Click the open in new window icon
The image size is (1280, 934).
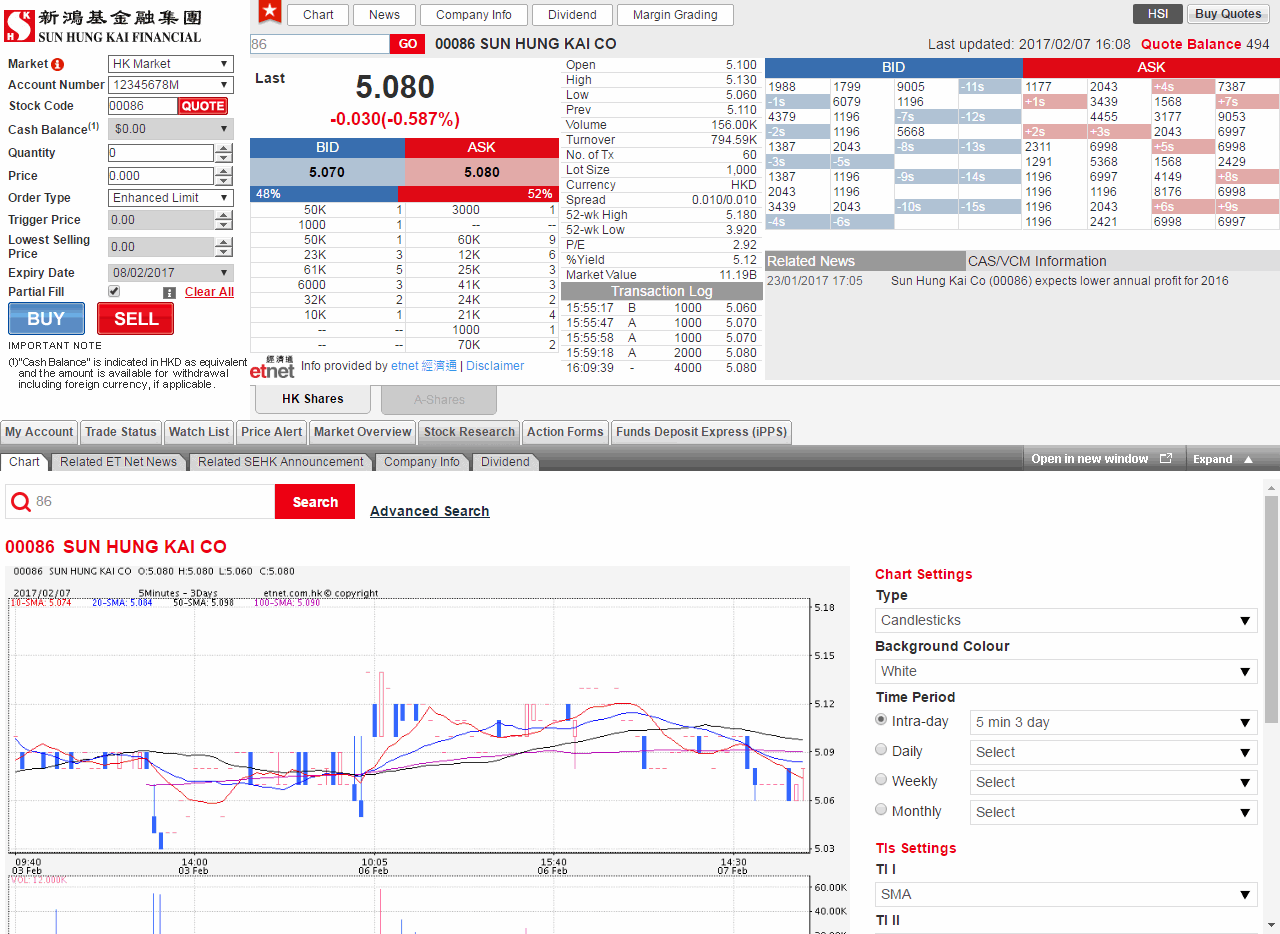point(1165,459)
